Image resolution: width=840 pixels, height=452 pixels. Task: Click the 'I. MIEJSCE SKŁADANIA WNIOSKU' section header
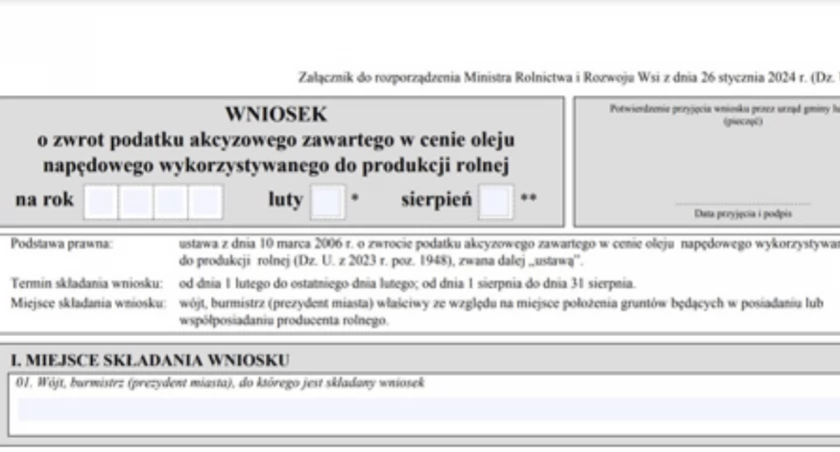tap(150, 360)
